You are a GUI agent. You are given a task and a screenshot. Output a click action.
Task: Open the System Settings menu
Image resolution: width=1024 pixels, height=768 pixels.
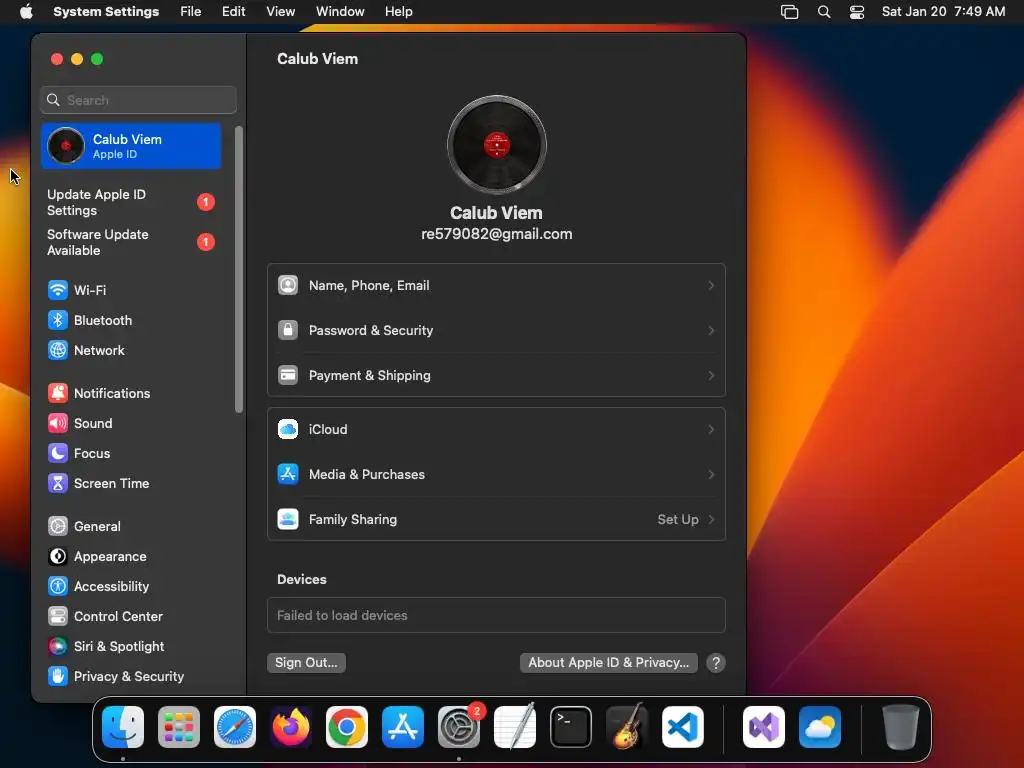pyautogui.click(x=106, y=12)
